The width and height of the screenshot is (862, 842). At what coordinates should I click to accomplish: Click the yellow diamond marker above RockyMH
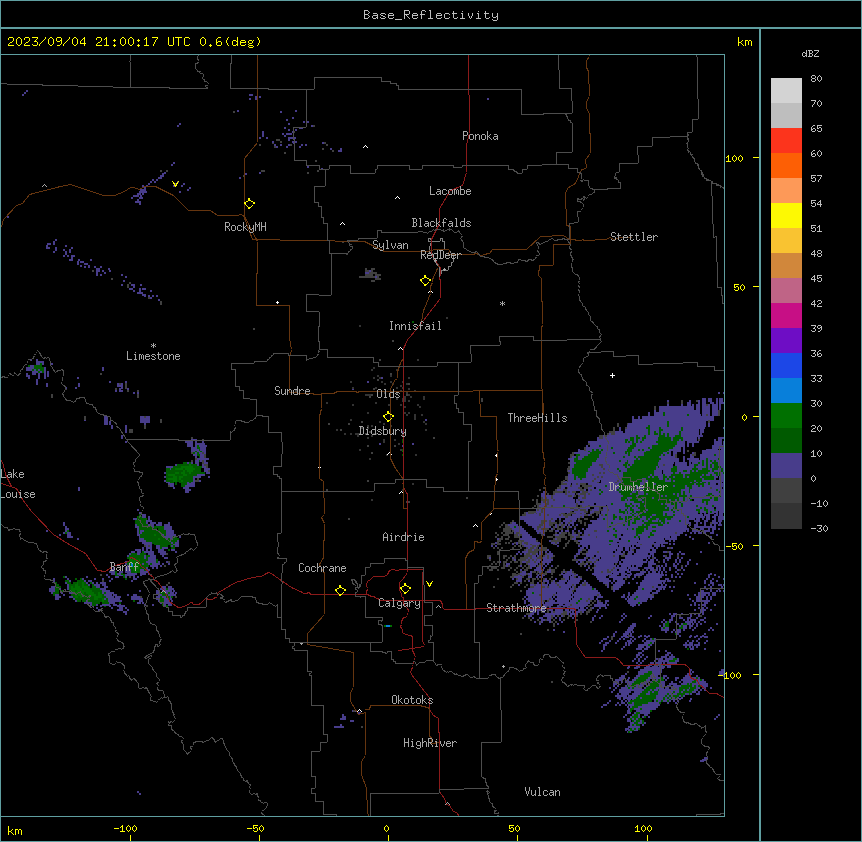pos(250,204)
